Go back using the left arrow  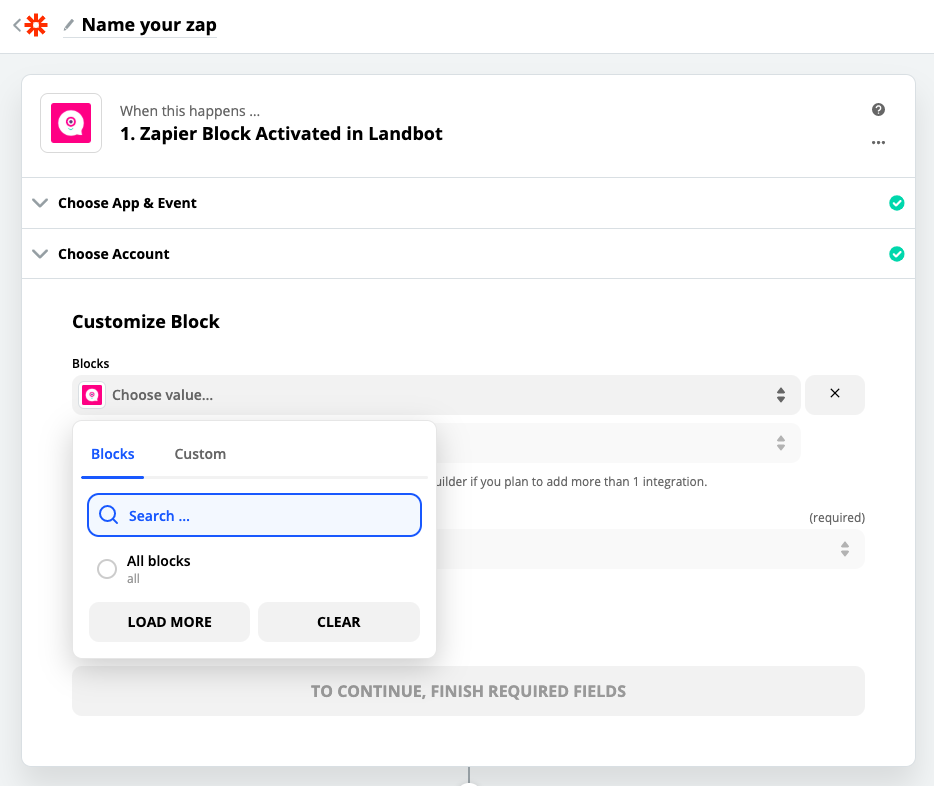[x=17, y=25]
